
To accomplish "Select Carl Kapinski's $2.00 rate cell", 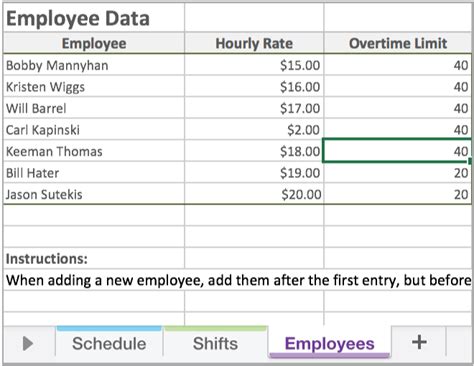I will coord(254,130).
